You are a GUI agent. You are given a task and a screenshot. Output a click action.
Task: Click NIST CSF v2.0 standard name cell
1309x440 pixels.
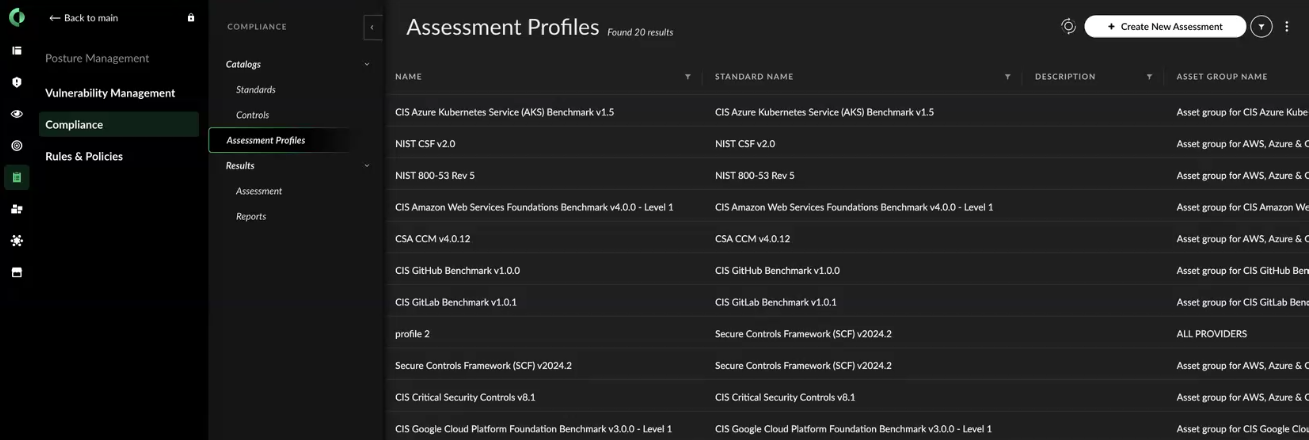745,144
